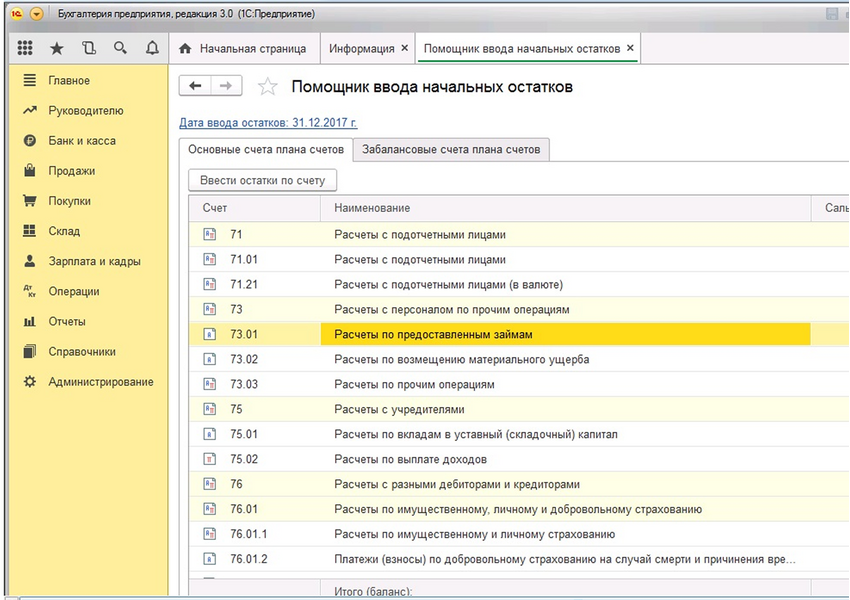Image resolution: width=850 pixels, height=600 pixels.
Task: Open Зарплата и кадры section
Action: 94,261
